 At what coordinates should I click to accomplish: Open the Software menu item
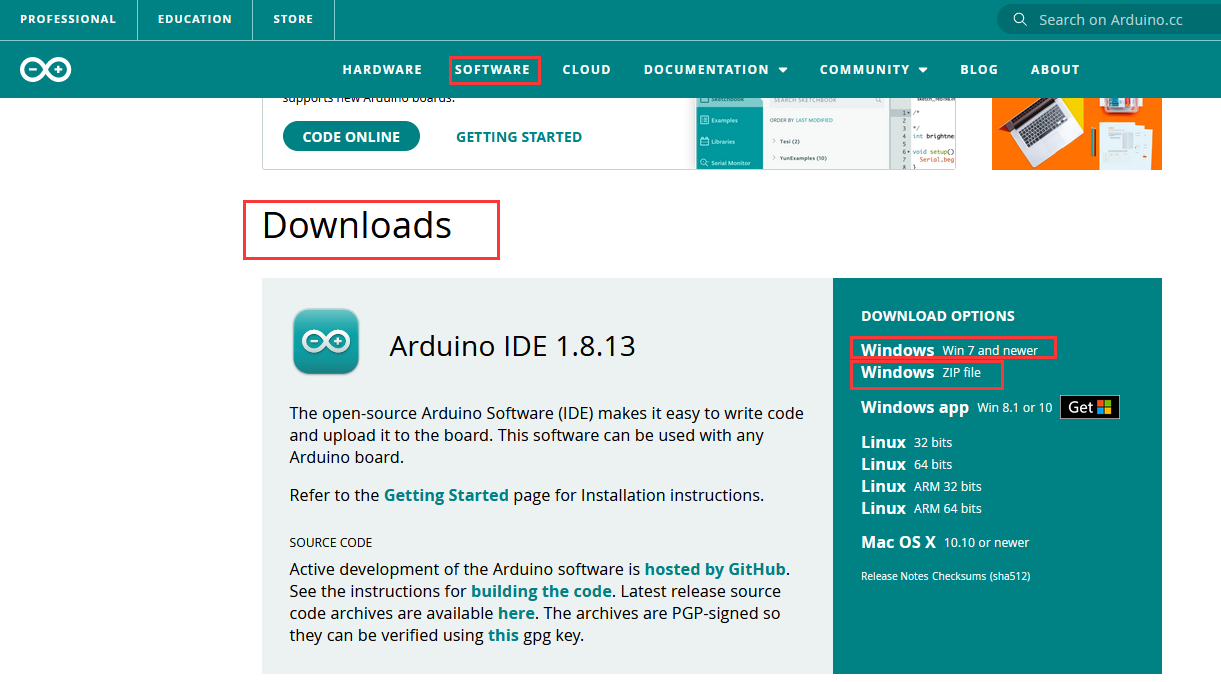coord(492,70)
